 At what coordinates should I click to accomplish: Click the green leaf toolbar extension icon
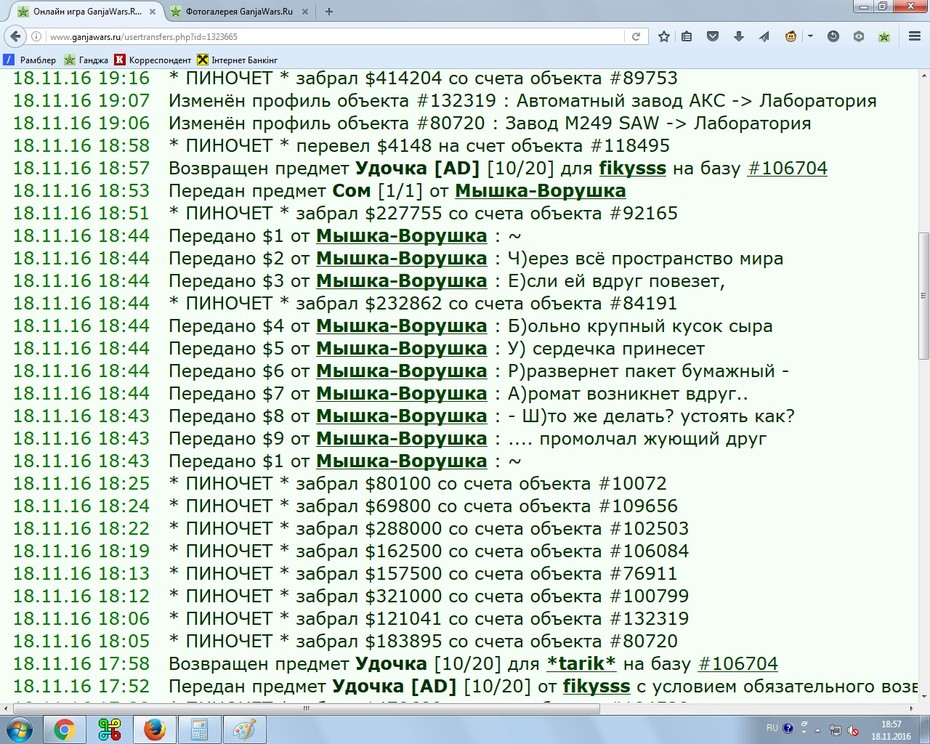(884, 37)
